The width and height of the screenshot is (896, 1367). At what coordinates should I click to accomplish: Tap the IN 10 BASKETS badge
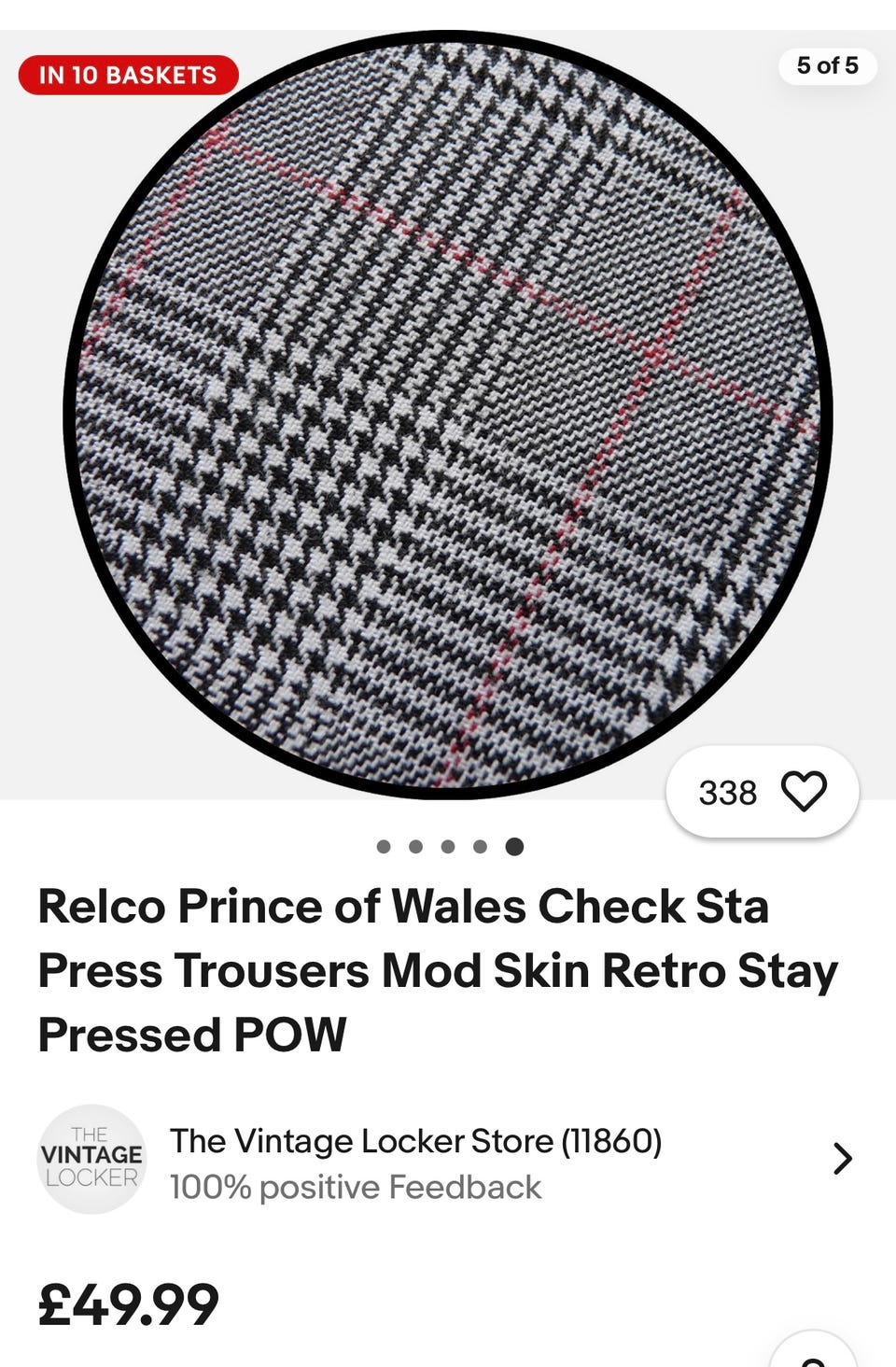point(128,75)
